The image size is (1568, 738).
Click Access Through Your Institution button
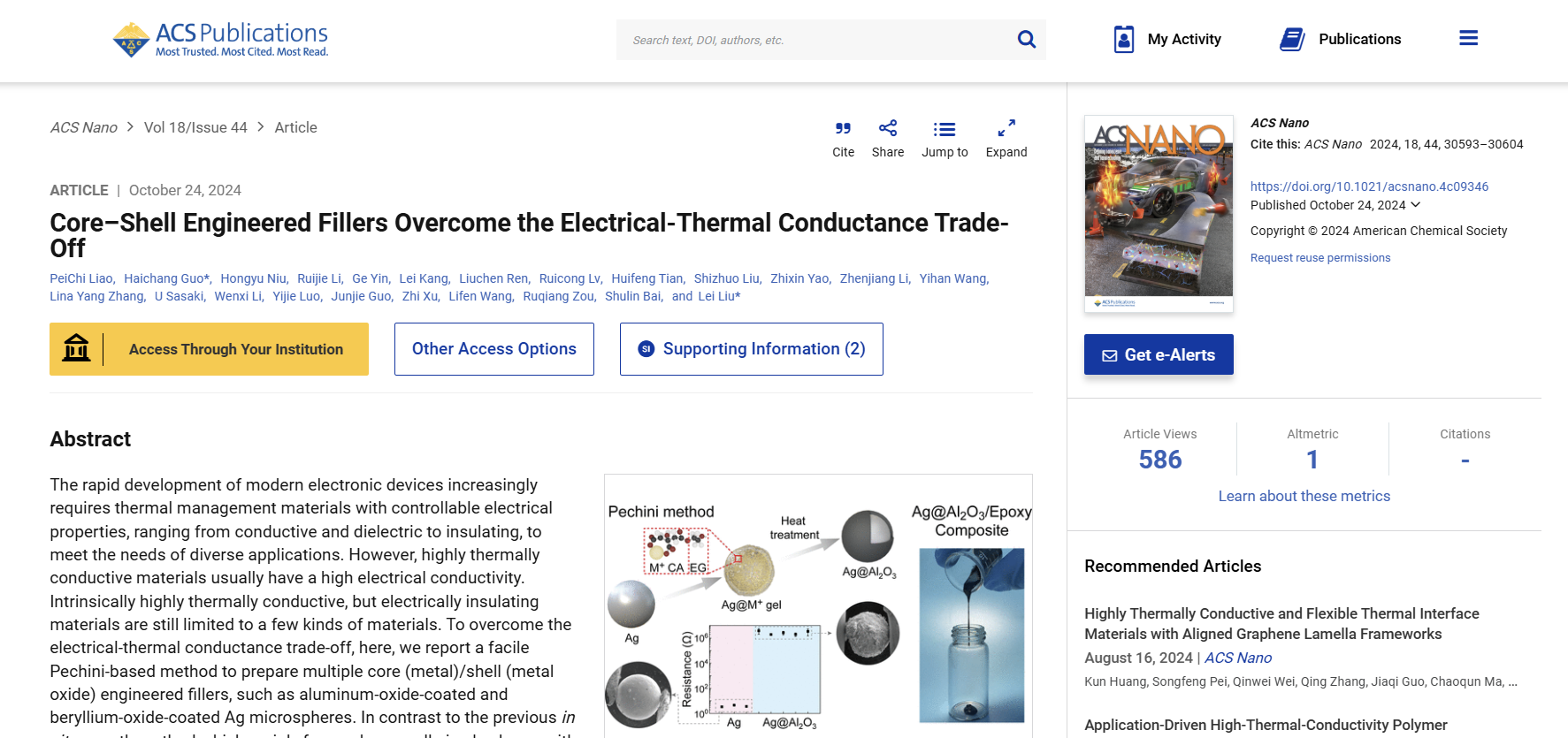(209, 349)
